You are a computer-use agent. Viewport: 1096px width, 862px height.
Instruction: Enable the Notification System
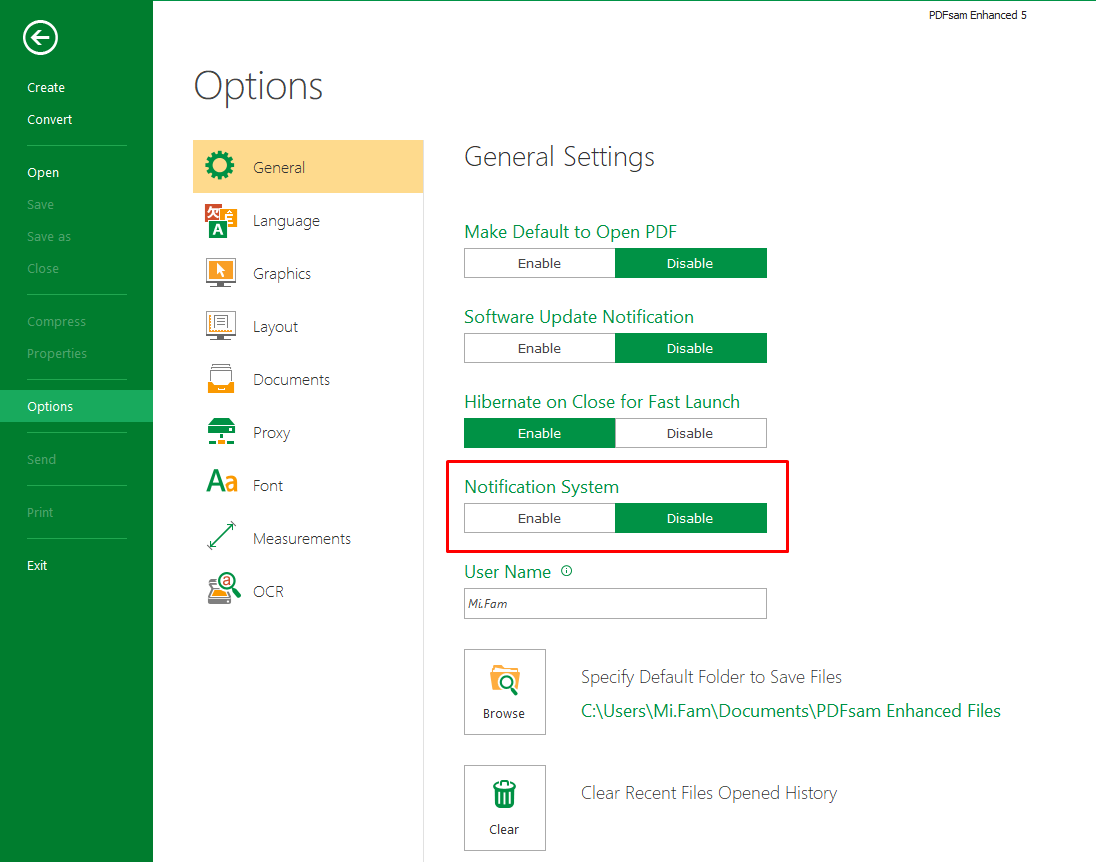(540, 519)
